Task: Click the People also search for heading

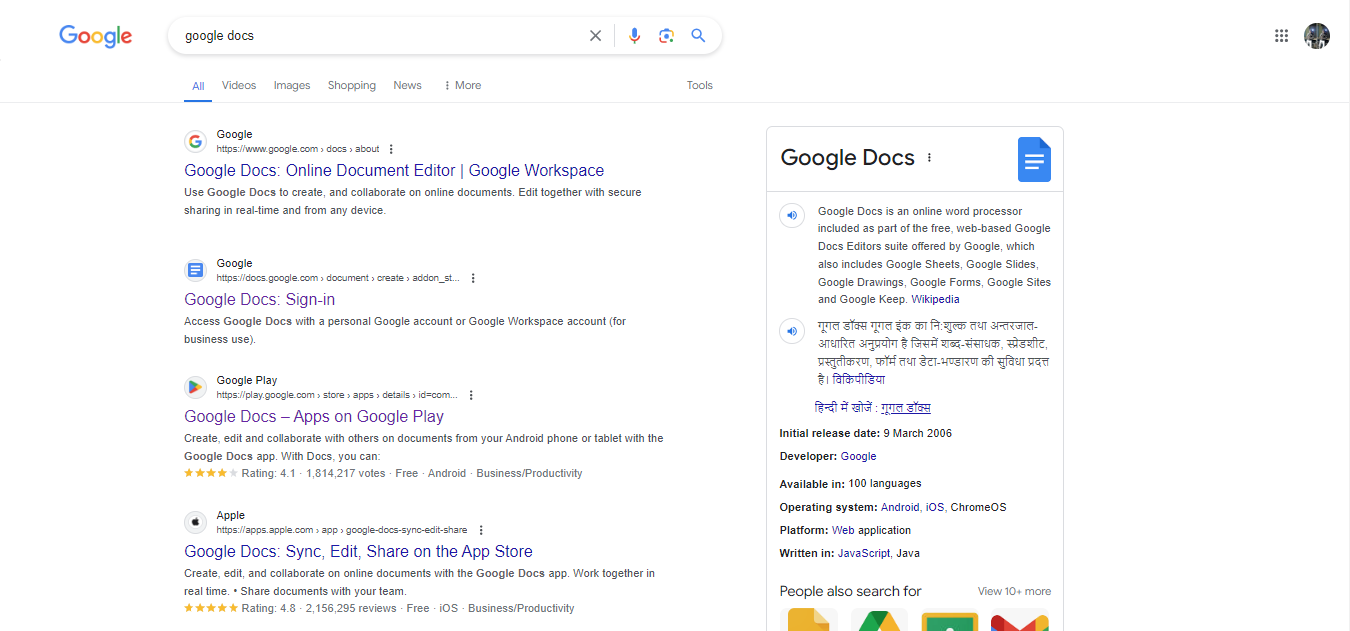Action: coord(850,591)
